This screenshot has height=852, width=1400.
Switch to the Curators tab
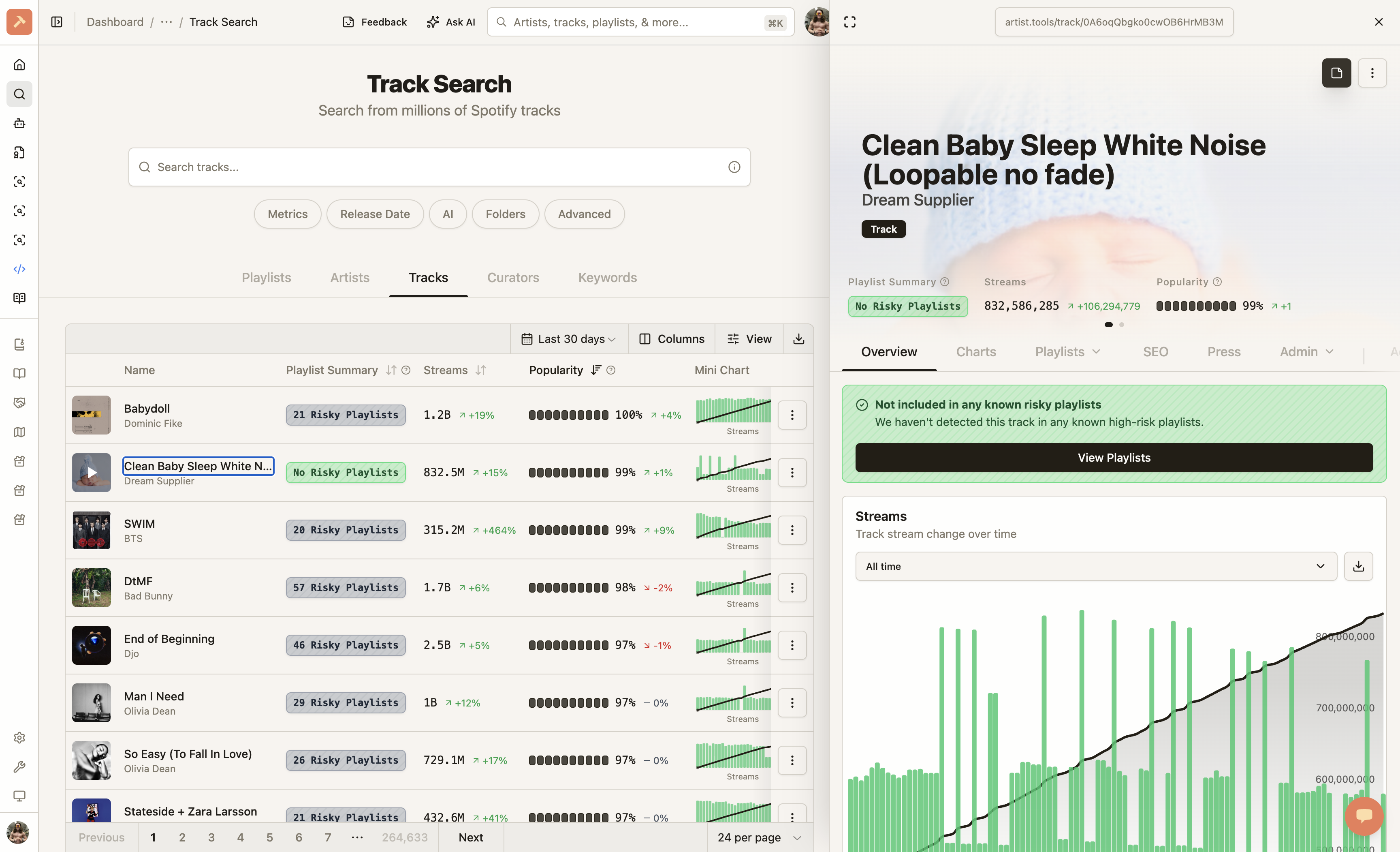512,277
